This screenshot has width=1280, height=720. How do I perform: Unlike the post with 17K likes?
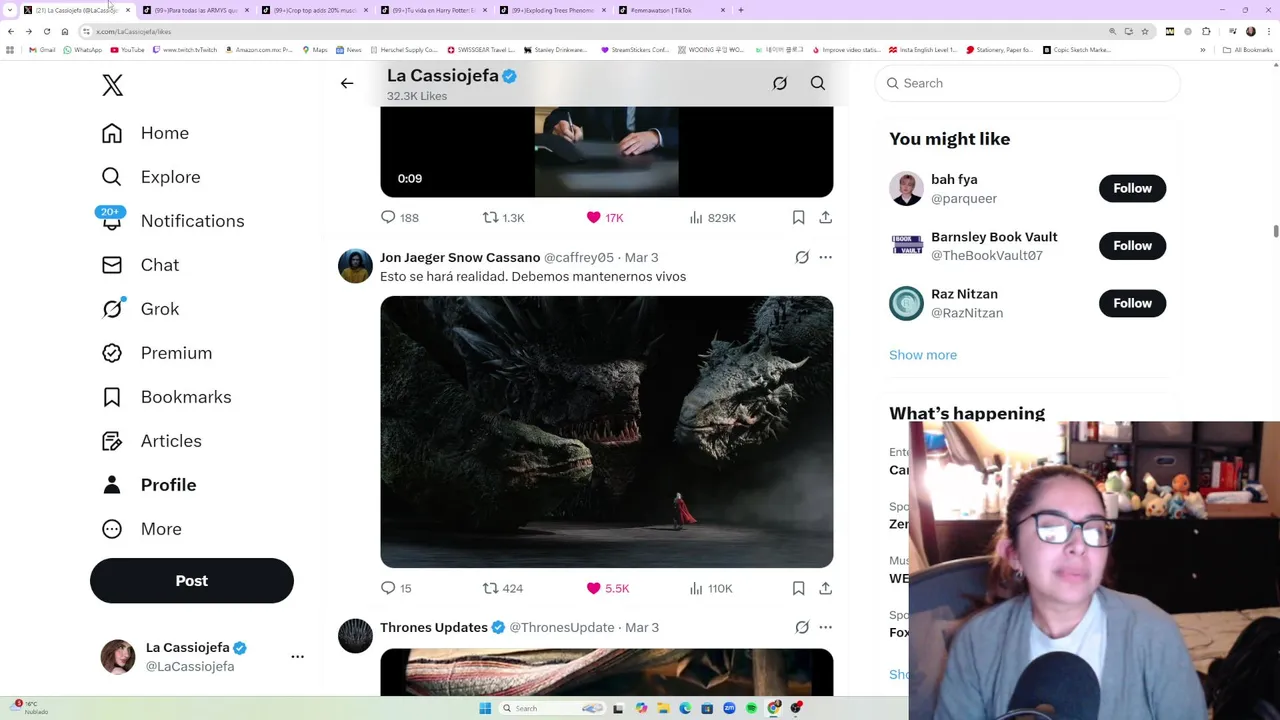pyautogui.click(x=605, y=217)
